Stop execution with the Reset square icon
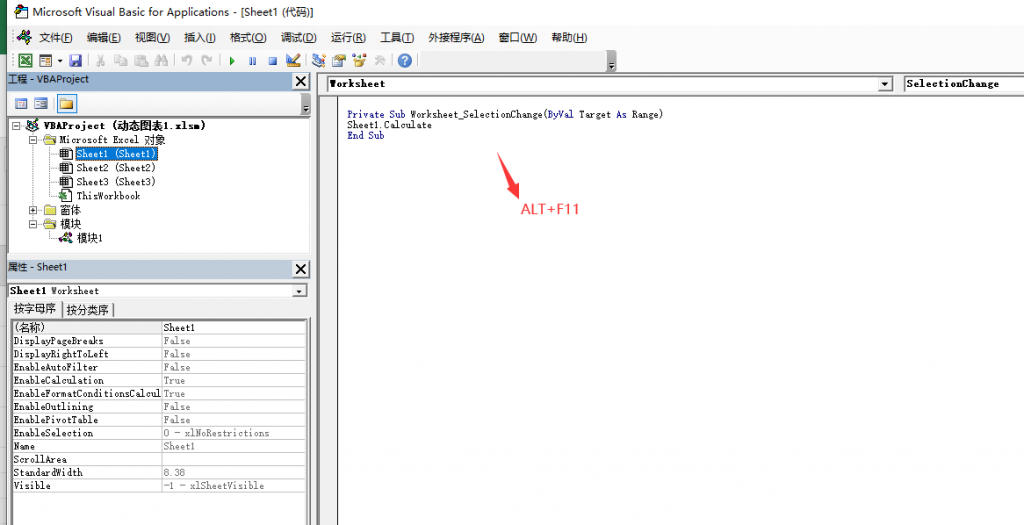The width and height of the screenshot is (1024, 525). (272, 60)
